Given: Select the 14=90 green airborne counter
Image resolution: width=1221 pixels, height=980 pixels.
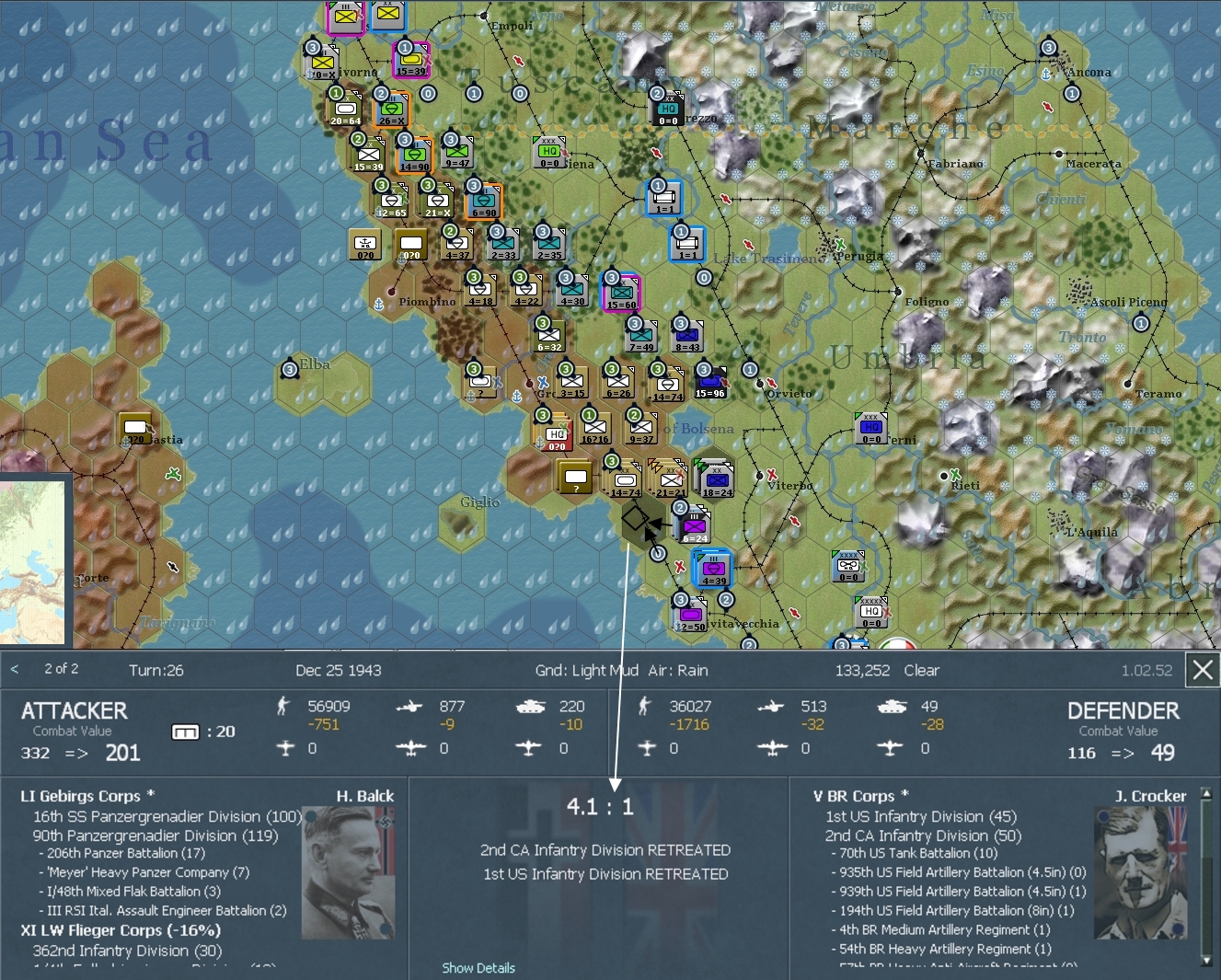Looking at the screenshot, I should click(x=415, y=156).
